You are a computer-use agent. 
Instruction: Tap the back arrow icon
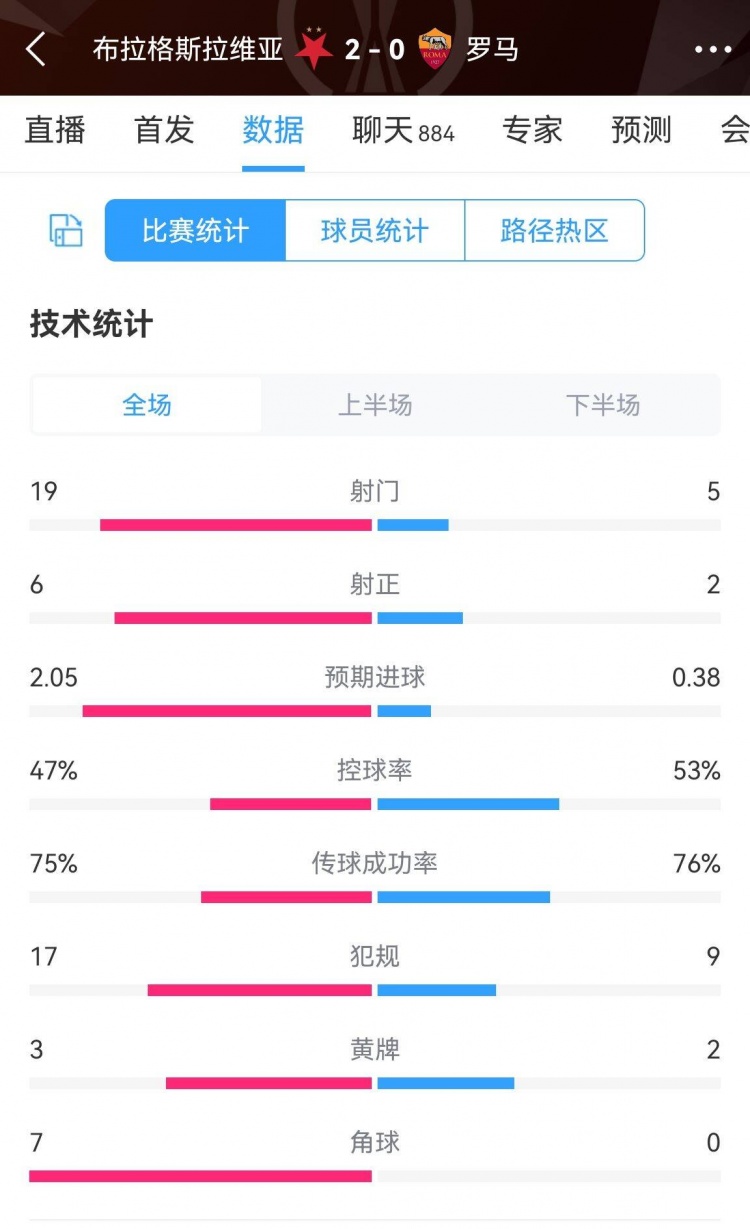(36, 49)
